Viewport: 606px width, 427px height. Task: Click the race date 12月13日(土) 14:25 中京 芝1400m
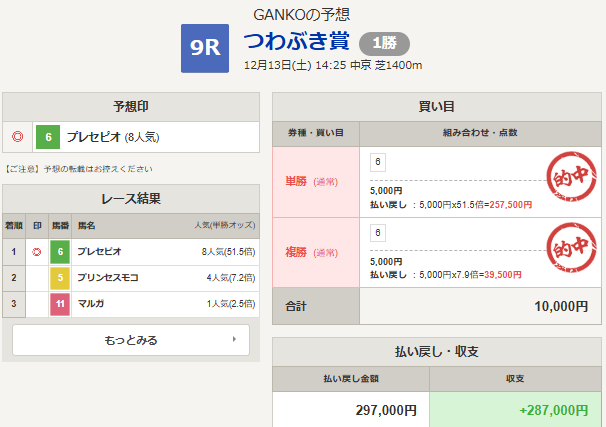333,65
